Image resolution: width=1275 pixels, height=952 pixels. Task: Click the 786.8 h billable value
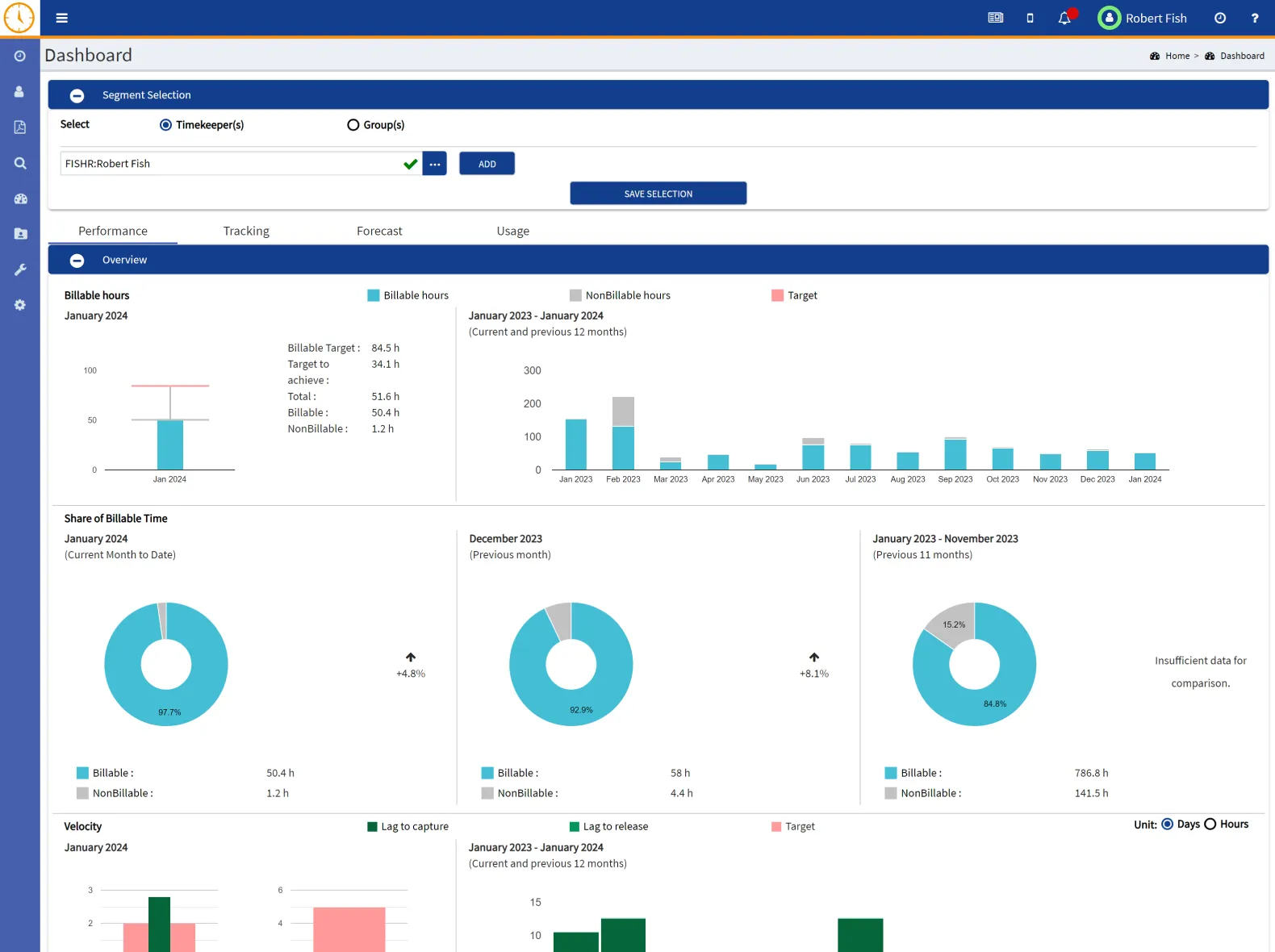1091,773
